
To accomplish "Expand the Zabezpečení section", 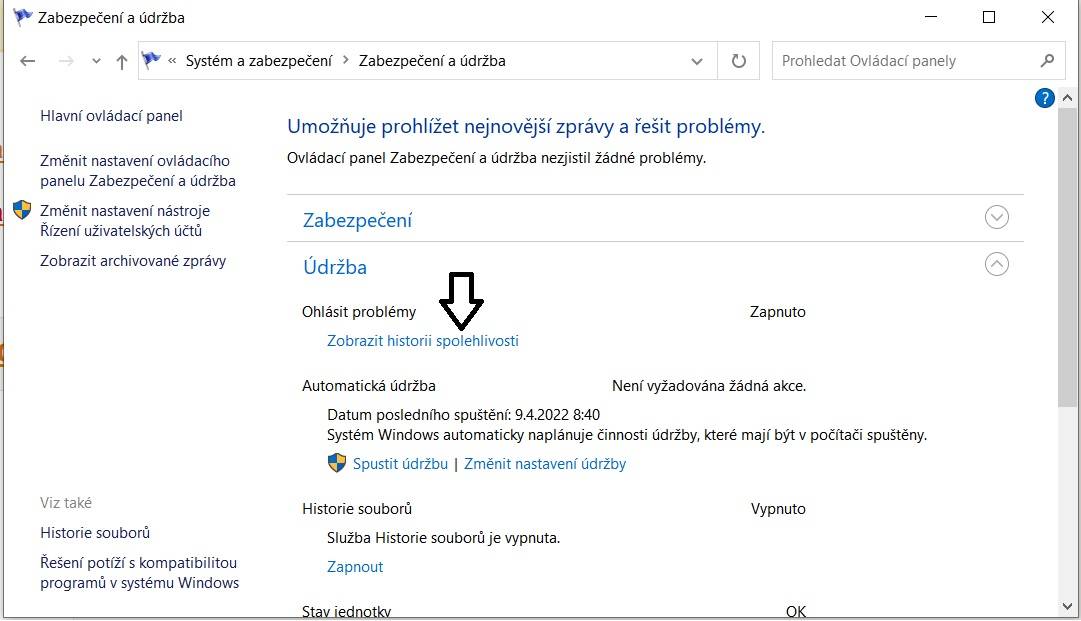I will (x=996, y=217).
